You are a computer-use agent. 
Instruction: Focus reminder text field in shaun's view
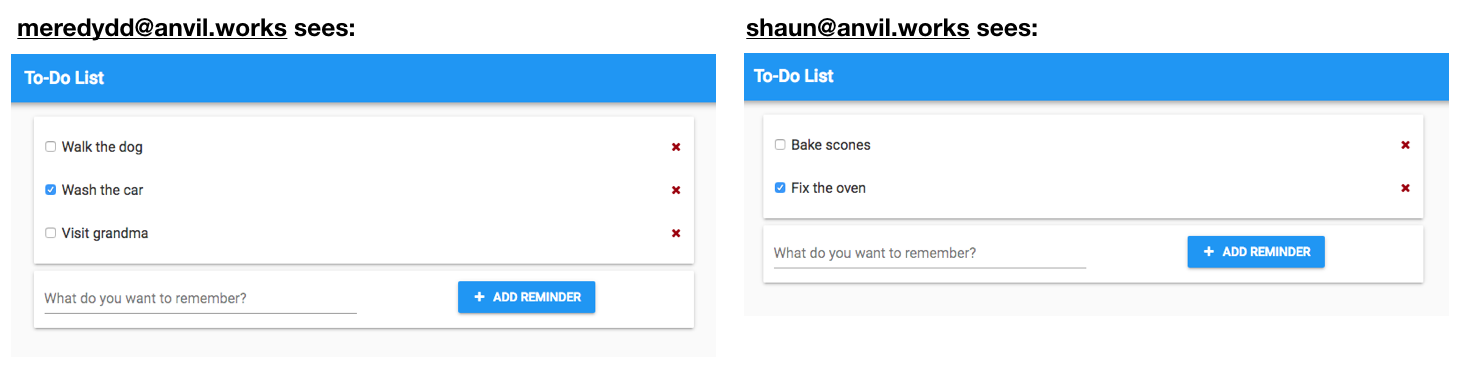(930, 253)
